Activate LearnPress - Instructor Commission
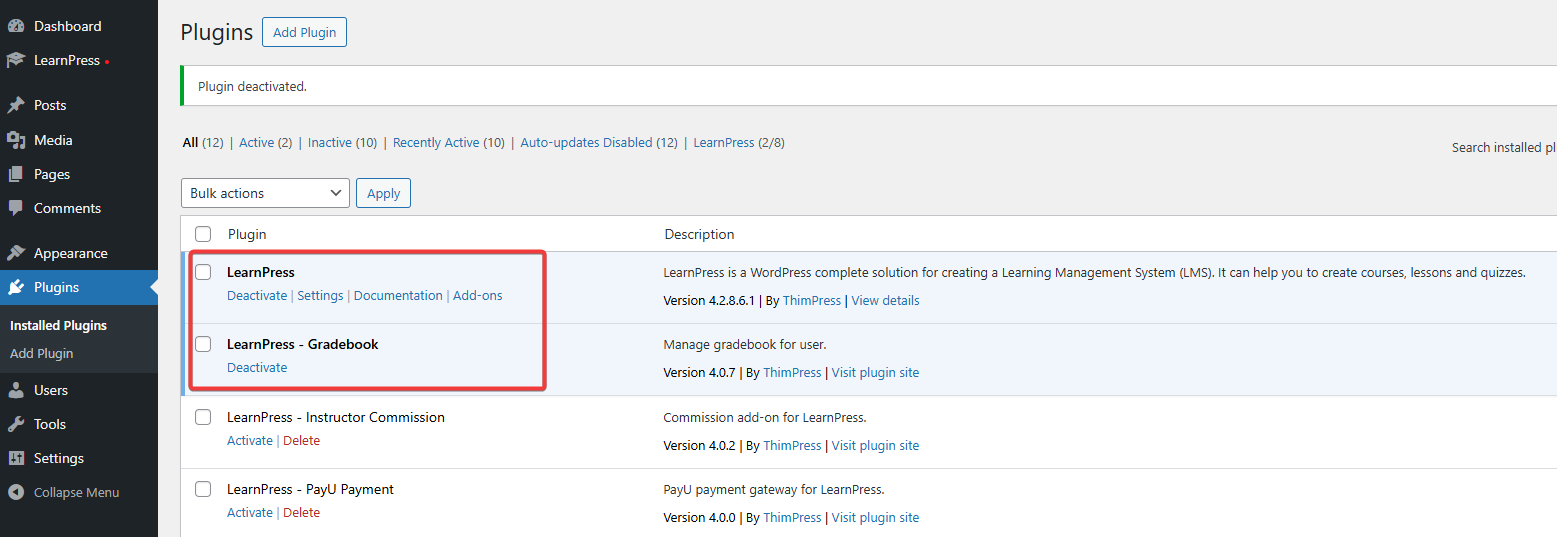Image resolution: width=1557 pixels, height=537 pixels. (x=250, y=441)
